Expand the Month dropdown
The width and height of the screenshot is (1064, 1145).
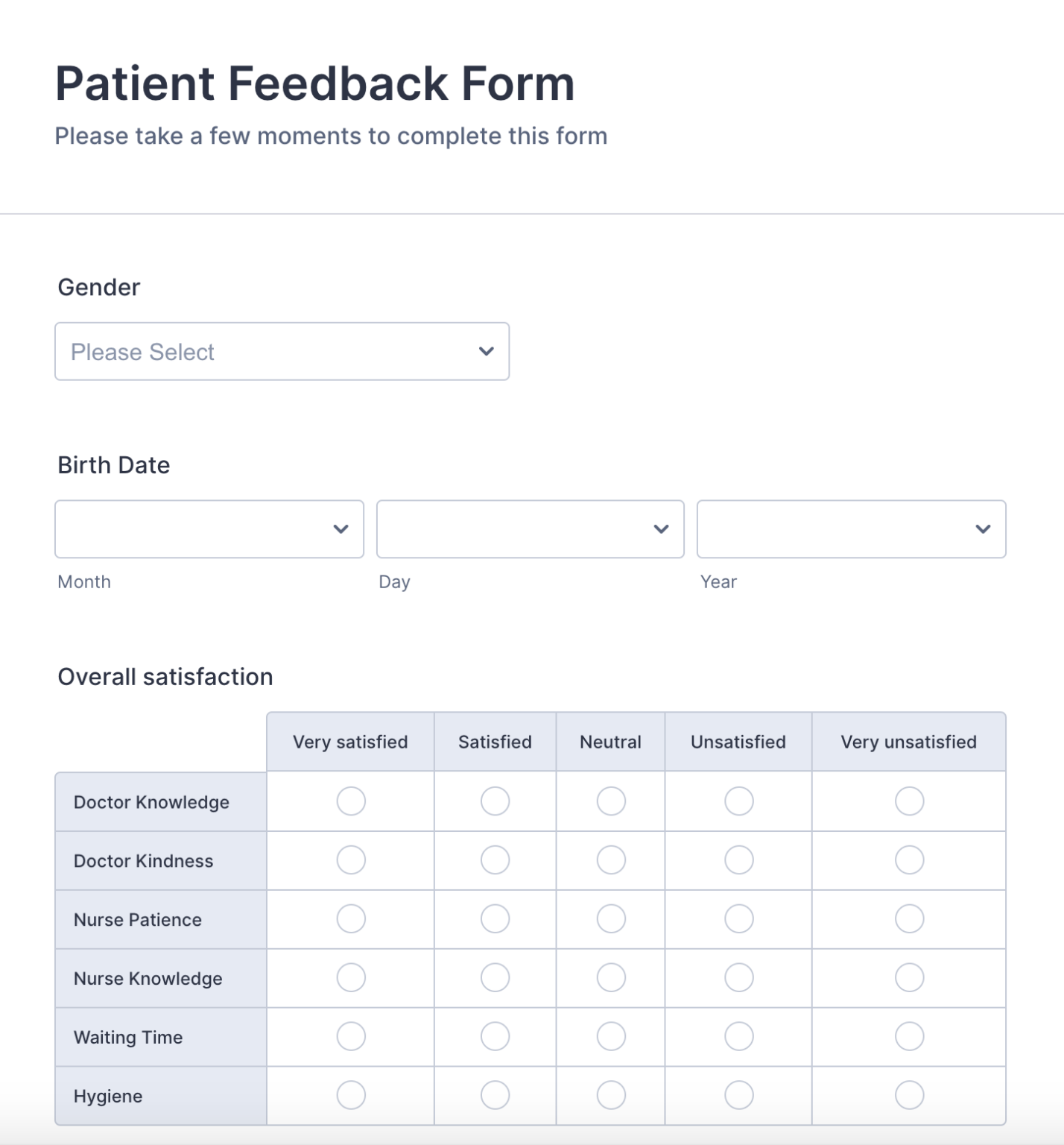click(209, 529)
